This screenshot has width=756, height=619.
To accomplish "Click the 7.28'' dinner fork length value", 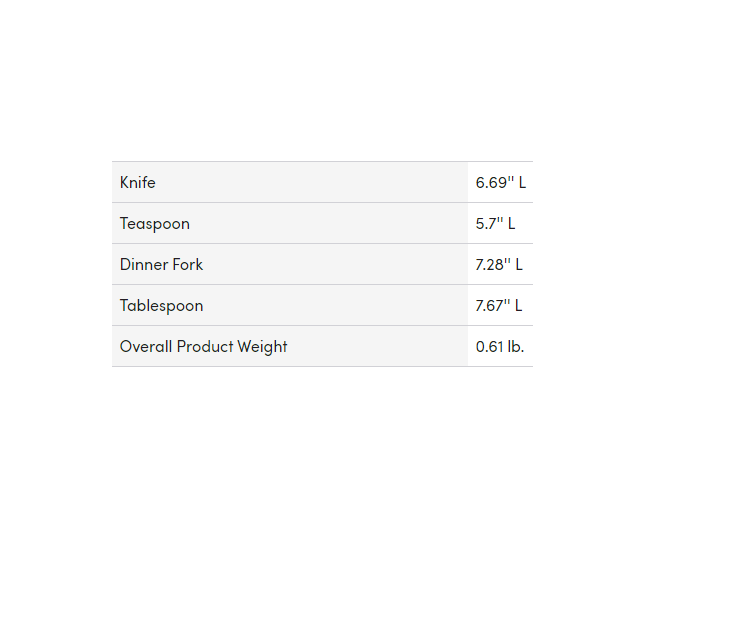I will 492,265.
